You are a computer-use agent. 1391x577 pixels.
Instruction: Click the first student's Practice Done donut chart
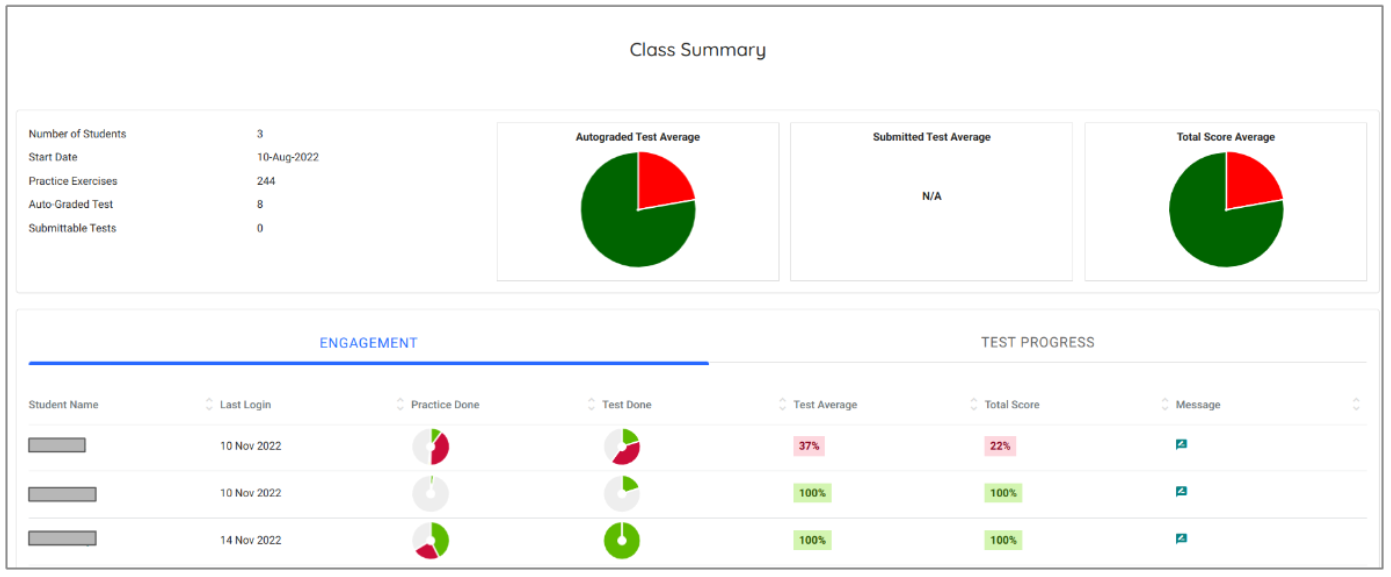coord(431,446)
